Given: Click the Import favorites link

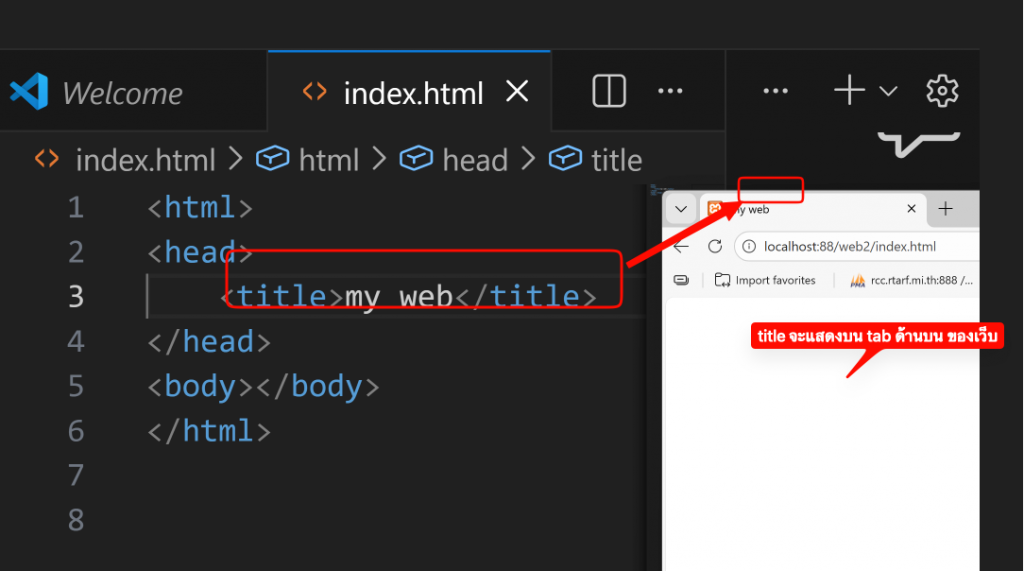Looking at the screenshot, I should click(774, 281).
